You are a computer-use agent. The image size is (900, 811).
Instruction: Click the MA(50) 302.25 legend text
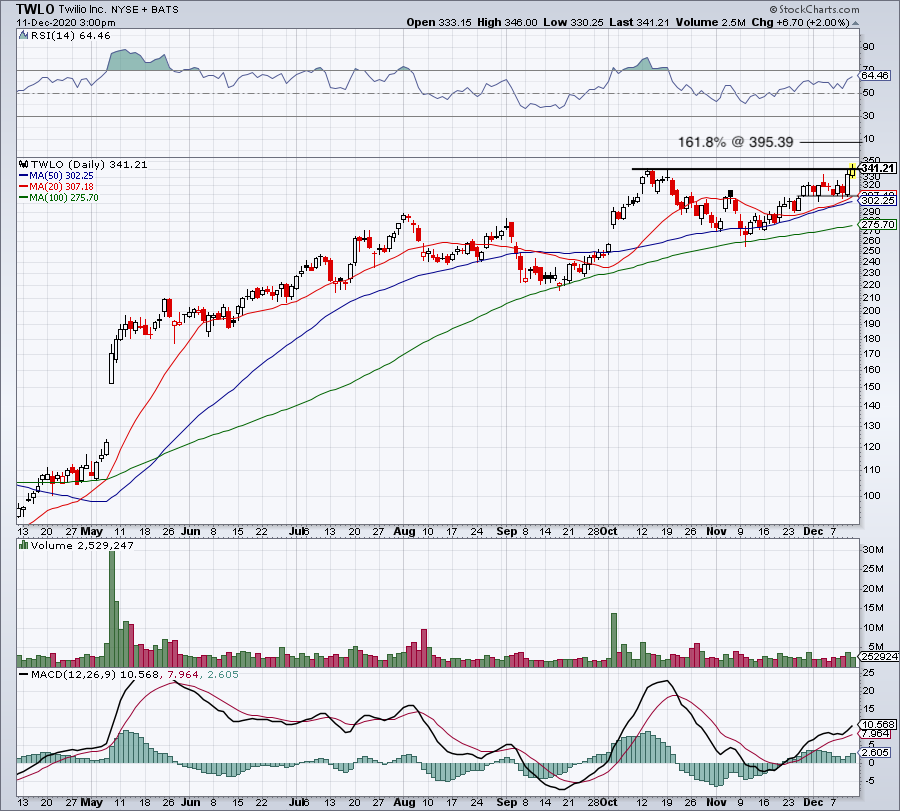point(61,176)
